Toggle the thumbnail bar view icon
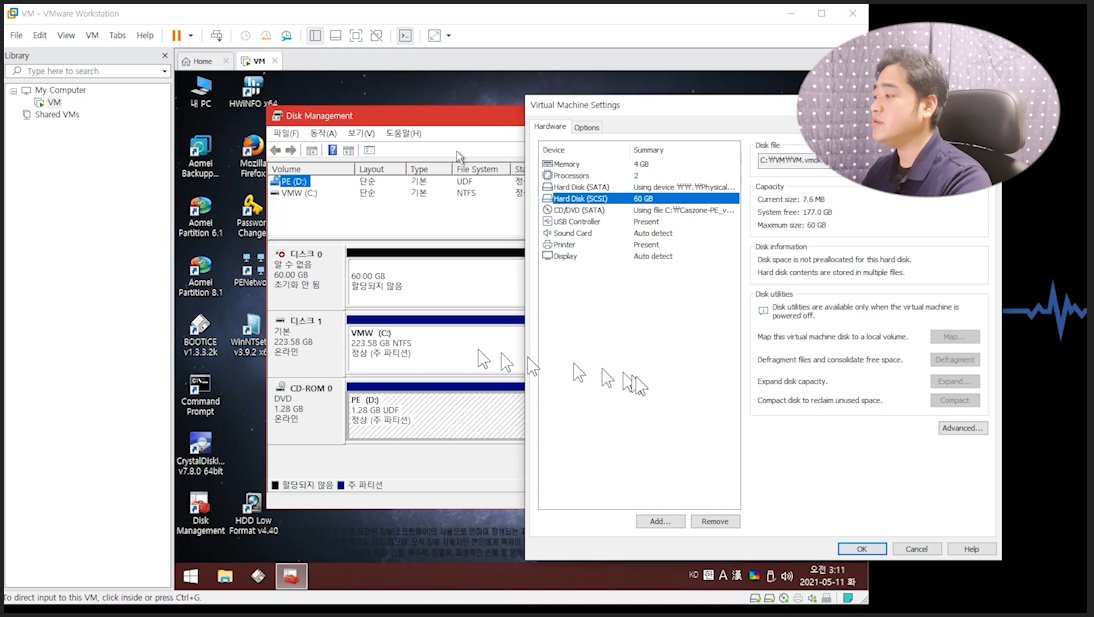Image resolution: width=1094 pixels, height=617 pixels. click(x=336, y=36)
